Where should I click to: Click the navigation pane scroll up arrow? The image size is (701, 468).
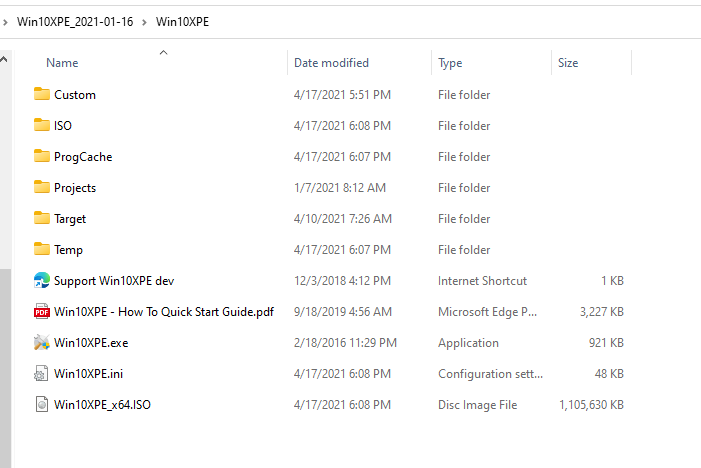[4, 59]
